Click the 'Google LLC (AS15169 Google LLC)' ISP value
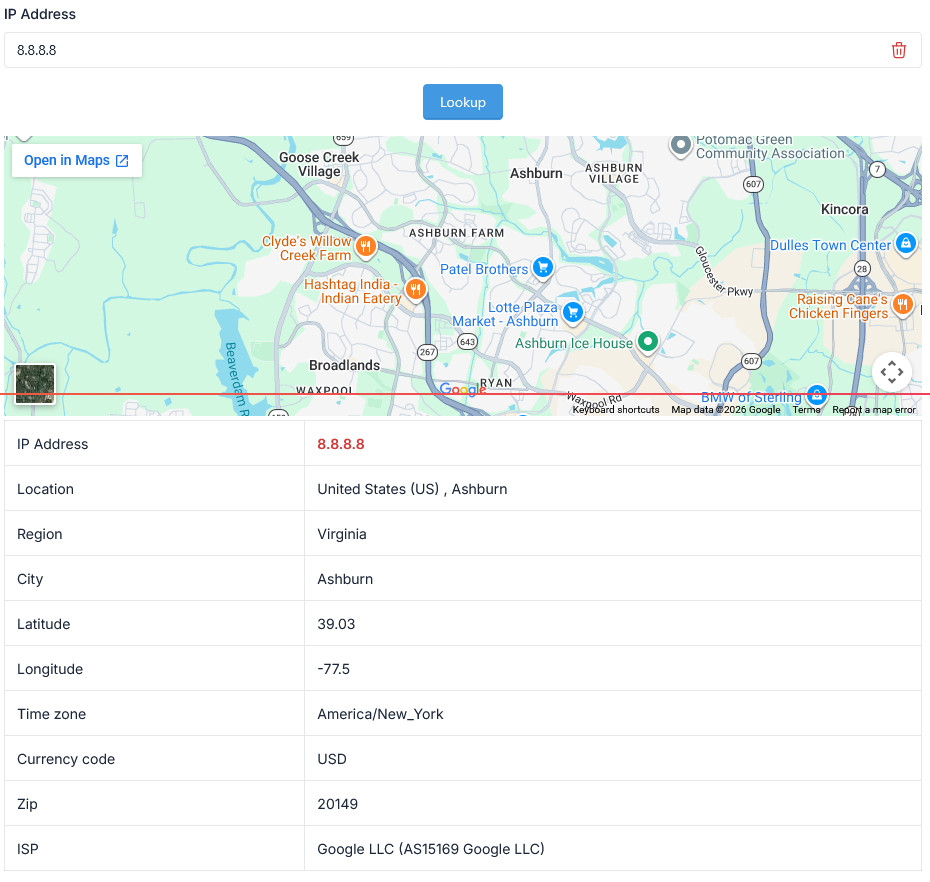Screen dimensions: 930x882 431,849
